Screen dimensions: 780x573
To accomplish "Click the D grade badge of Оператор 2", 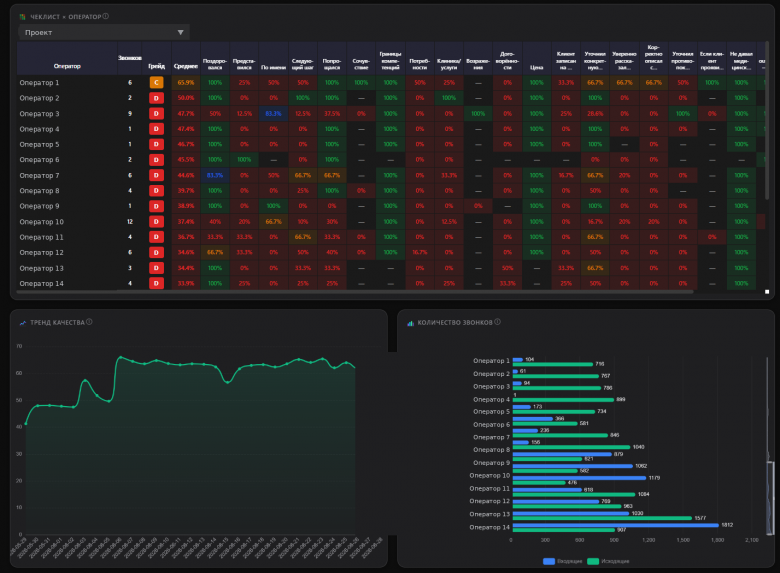I will coord(156,98).
